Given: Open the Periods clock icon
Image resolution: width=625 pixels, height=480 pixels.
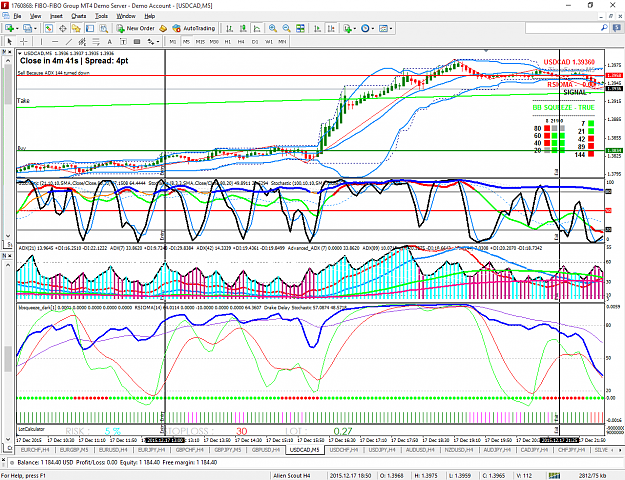Looking at the screenshot, I should (365, 28).
